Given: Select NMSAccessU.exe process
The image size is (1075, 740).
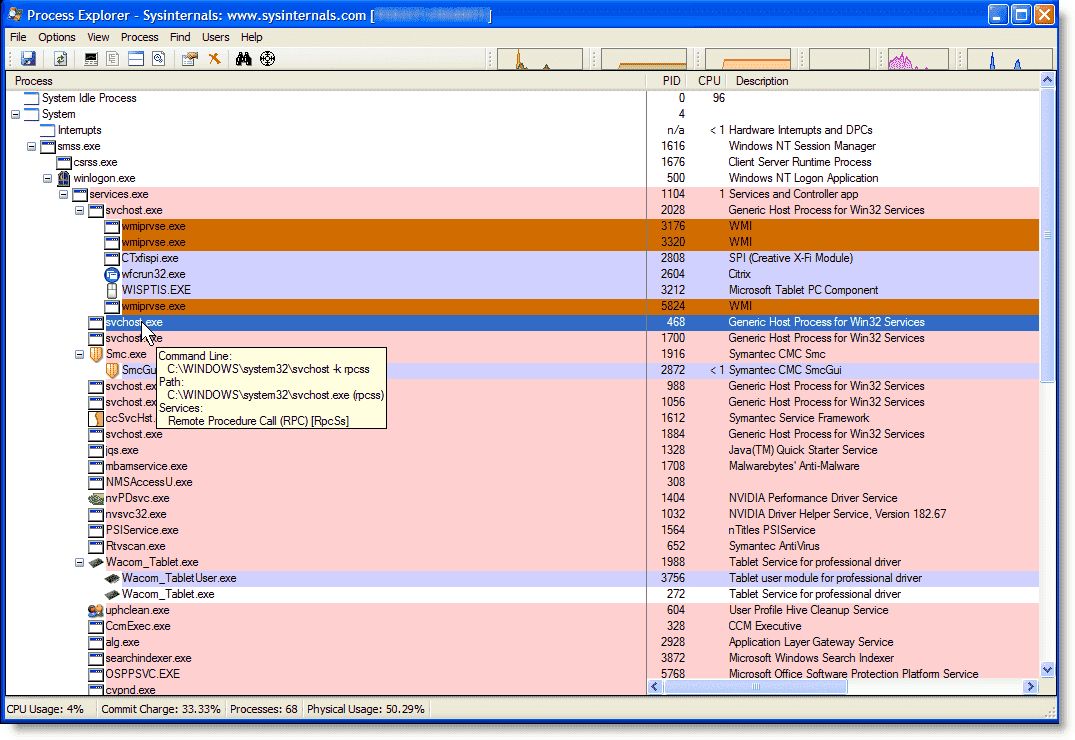Looking at the screenshot, I should point(149,482).
